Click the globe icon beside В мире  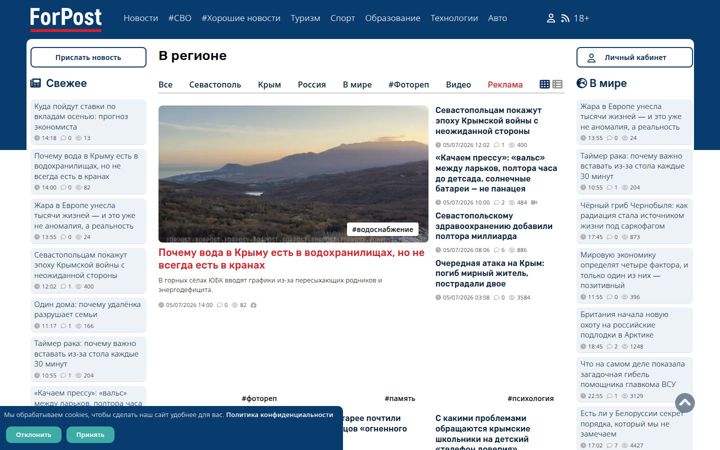click(582, 83)
